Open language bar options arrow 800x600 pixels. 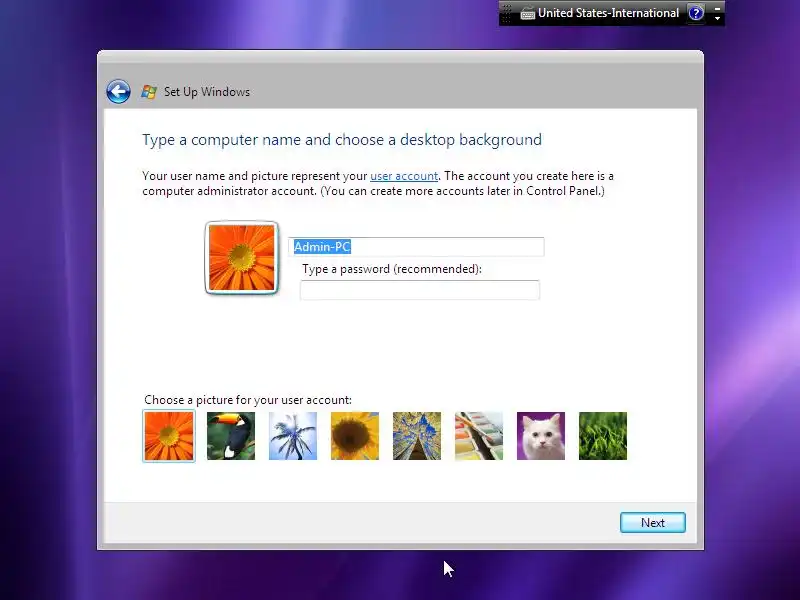(717, 18)
